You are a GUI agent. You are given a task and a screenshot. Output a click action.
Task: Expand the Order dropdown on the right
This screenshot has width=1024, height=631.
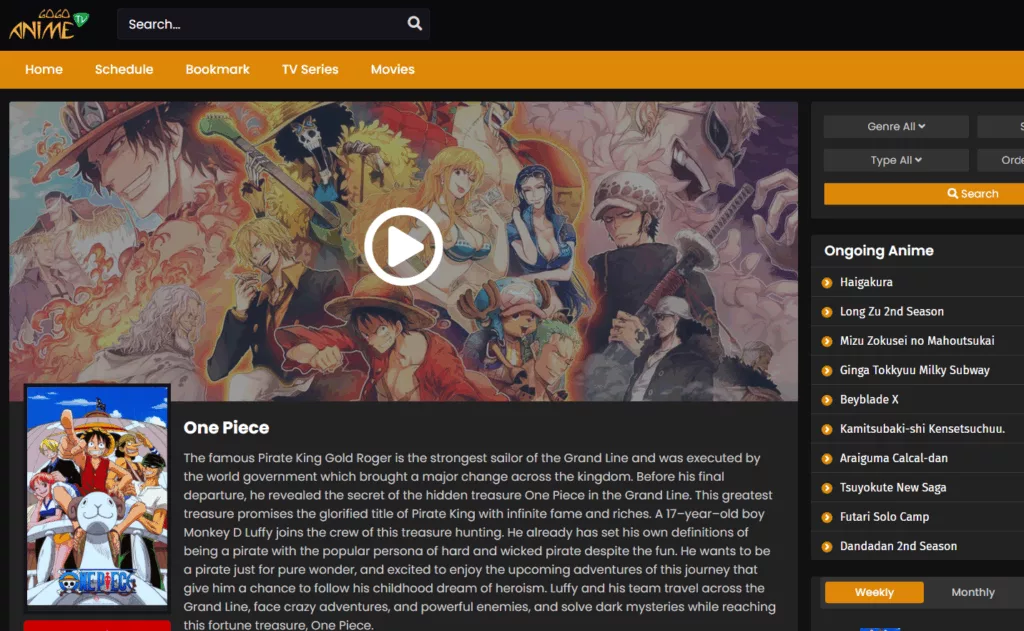[x=1009, y=159]
